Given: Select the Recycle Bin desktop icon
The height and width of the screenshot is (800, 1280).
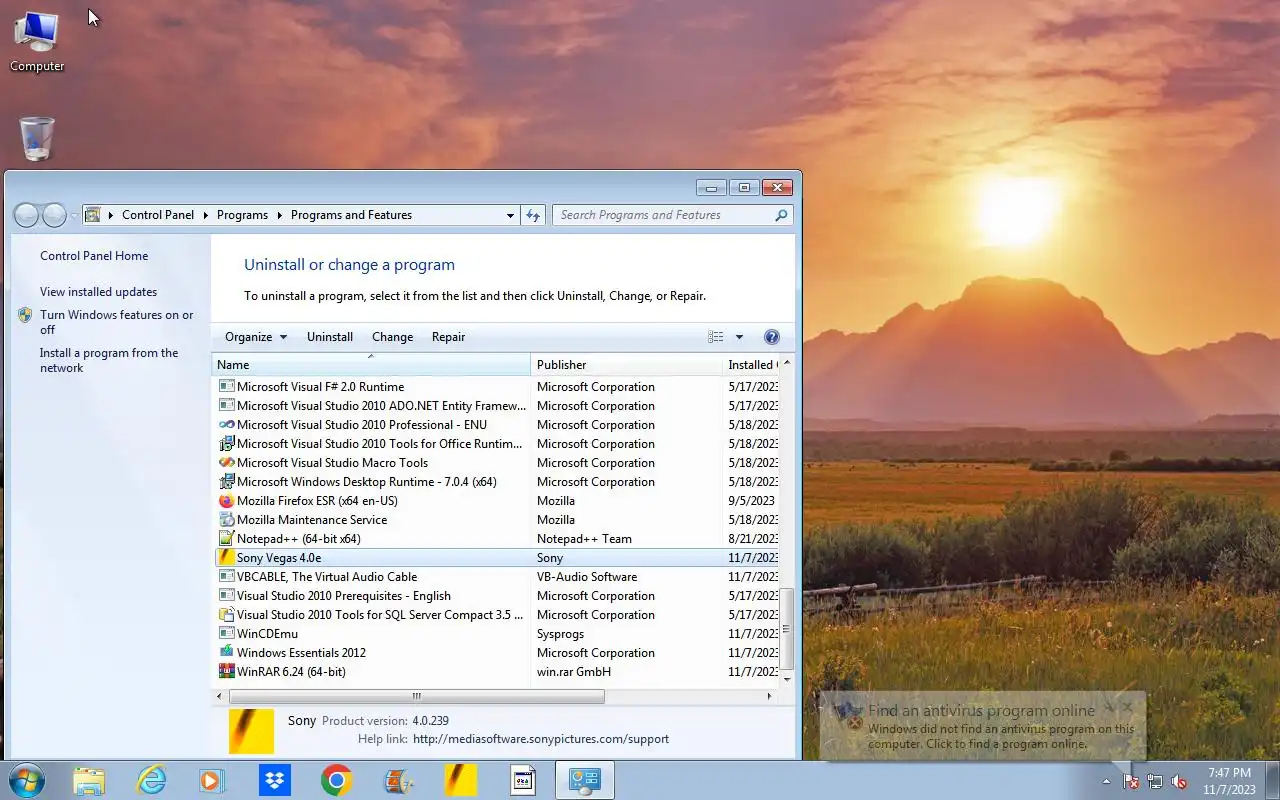Looking at the screenshot, I should point(37,139).
